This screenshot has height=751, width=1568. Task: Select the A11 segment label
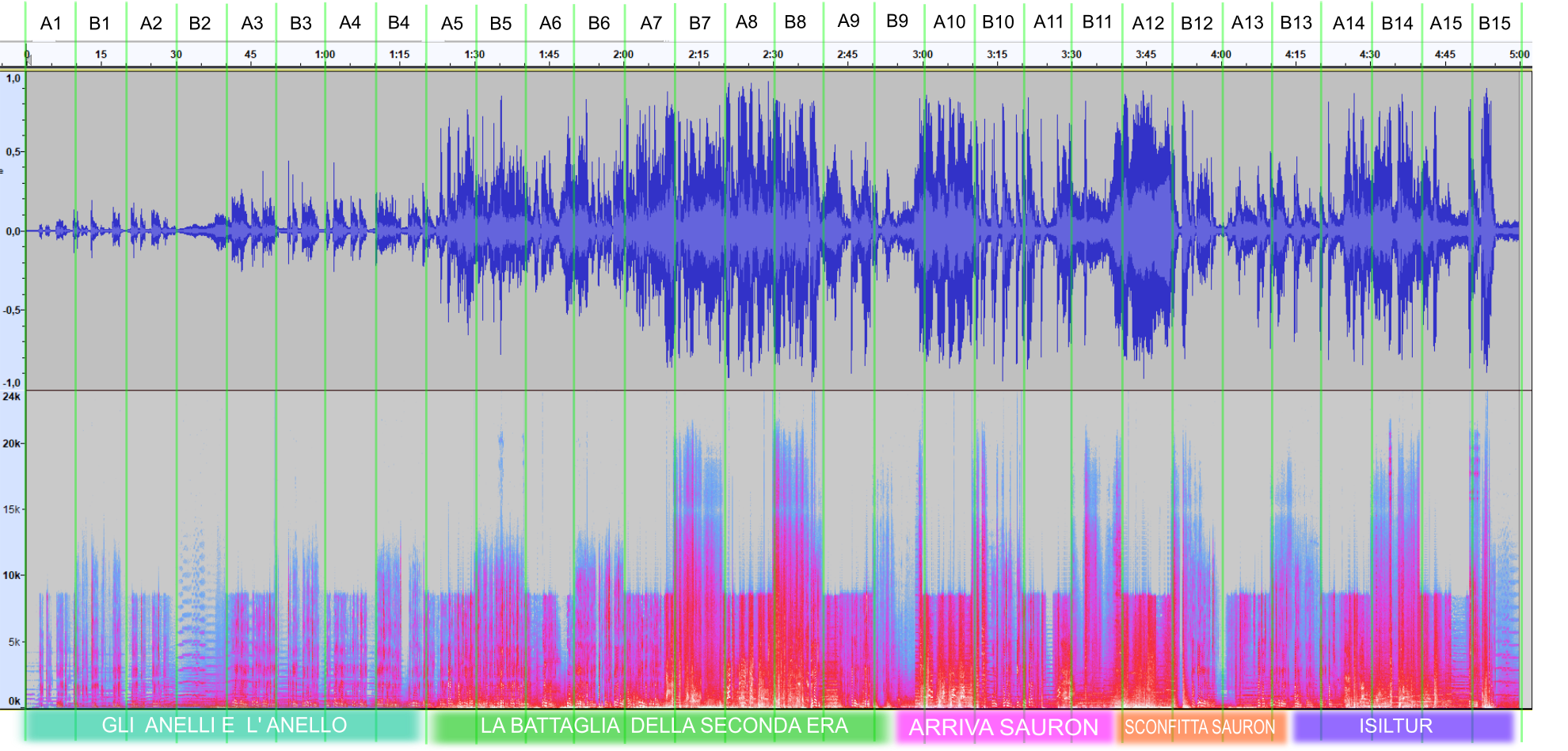point(1049,22)
